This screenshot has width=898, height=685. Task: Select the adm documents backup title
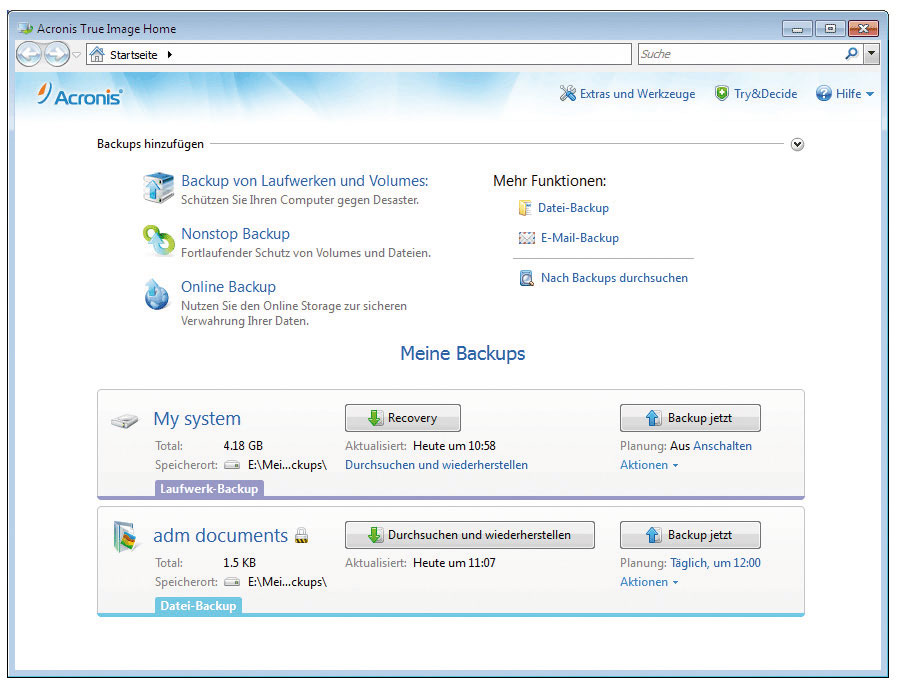pos(220,536)
